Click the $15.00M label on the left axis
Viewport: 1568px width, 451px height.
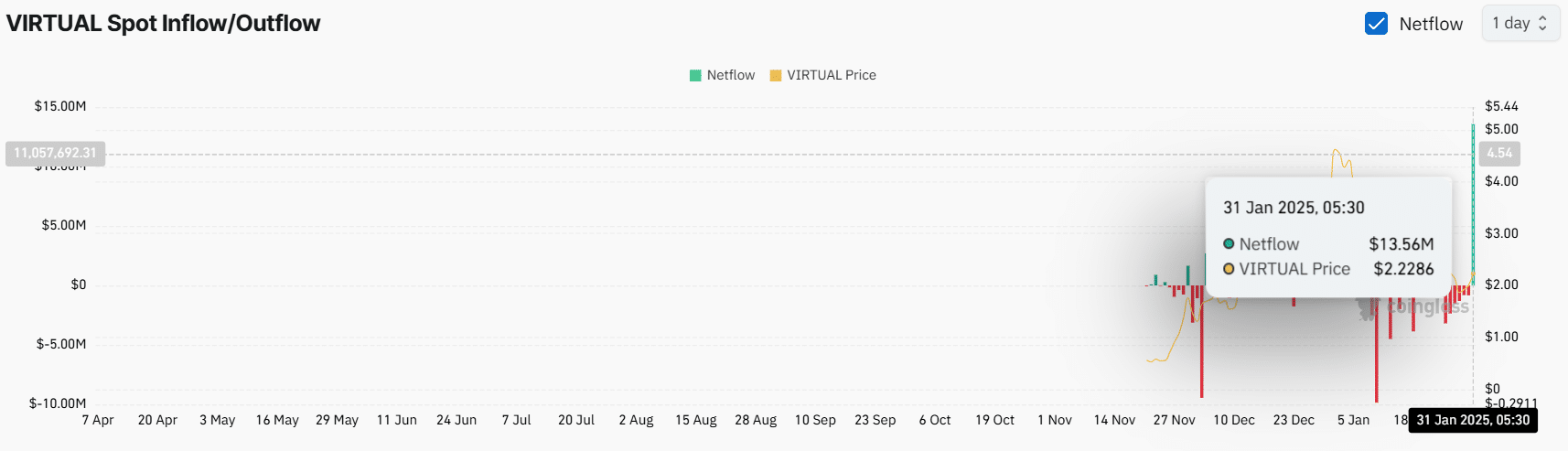60,106
